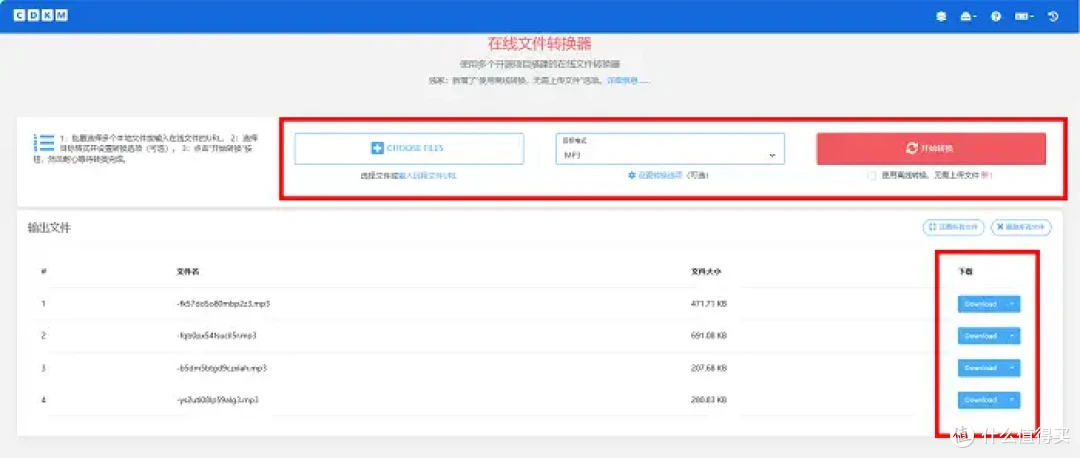Click the CHOOSE FILES button
The height and width of the screenshot is (458, 1080).
coord(409,148)
